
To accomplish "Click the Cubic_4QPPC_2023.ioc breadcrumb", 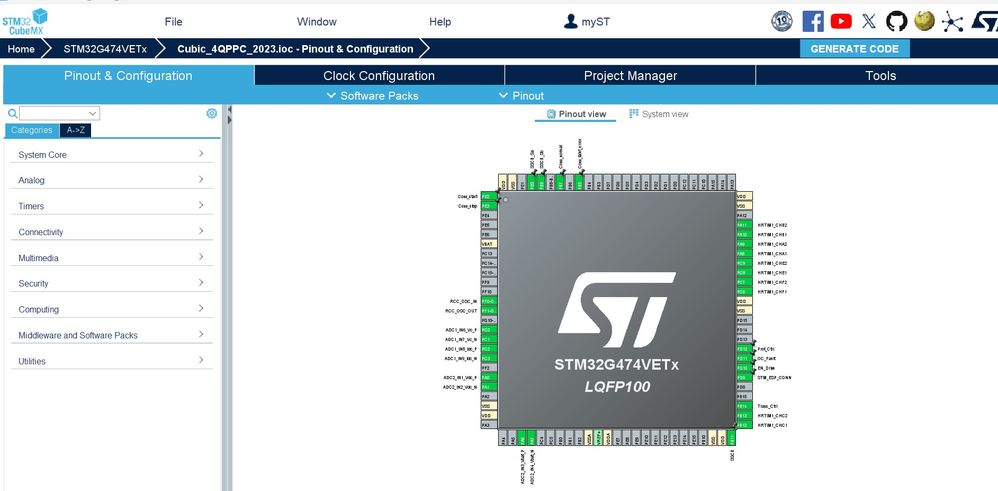I will (295, 48).
